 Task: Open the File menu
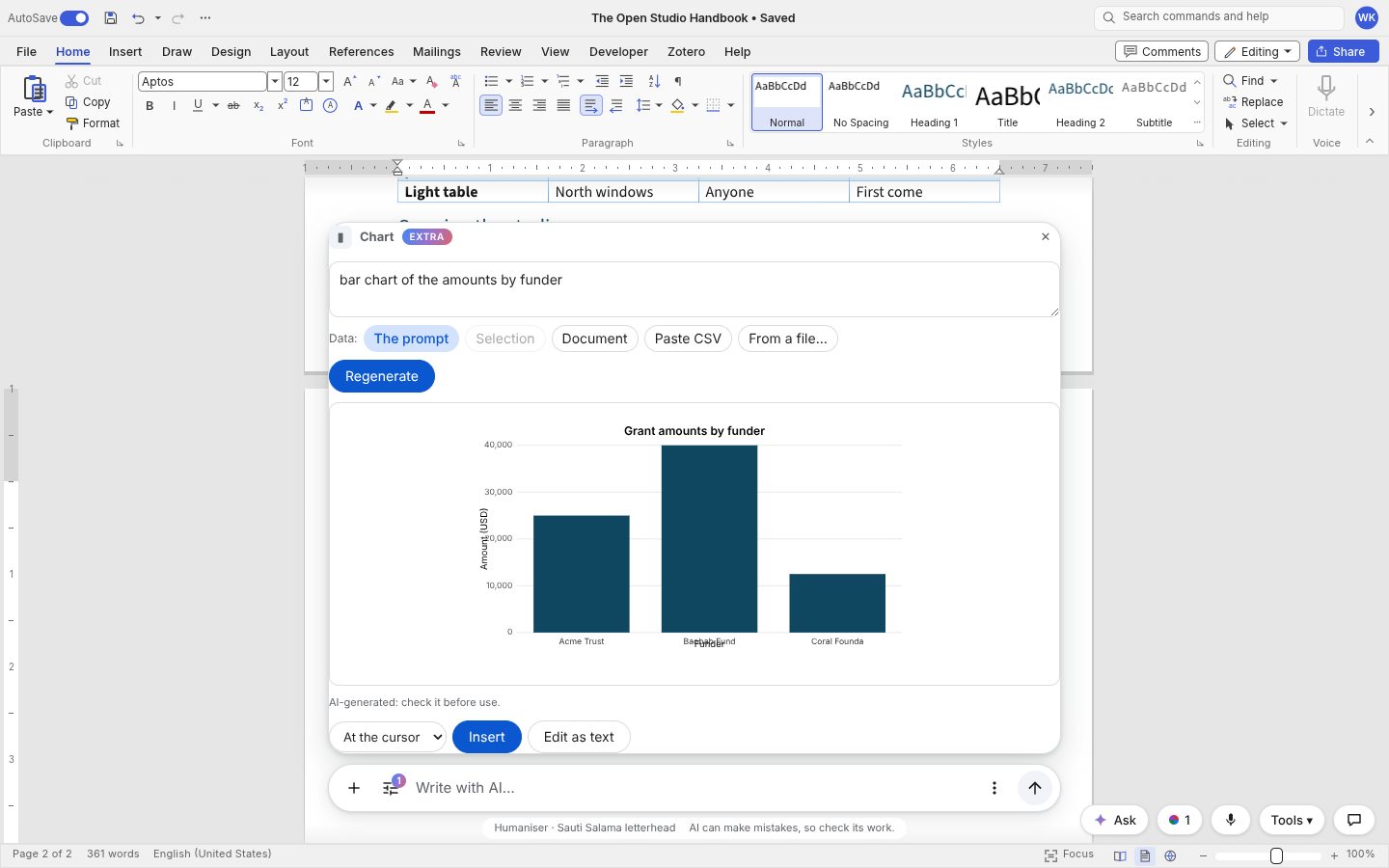27,52
